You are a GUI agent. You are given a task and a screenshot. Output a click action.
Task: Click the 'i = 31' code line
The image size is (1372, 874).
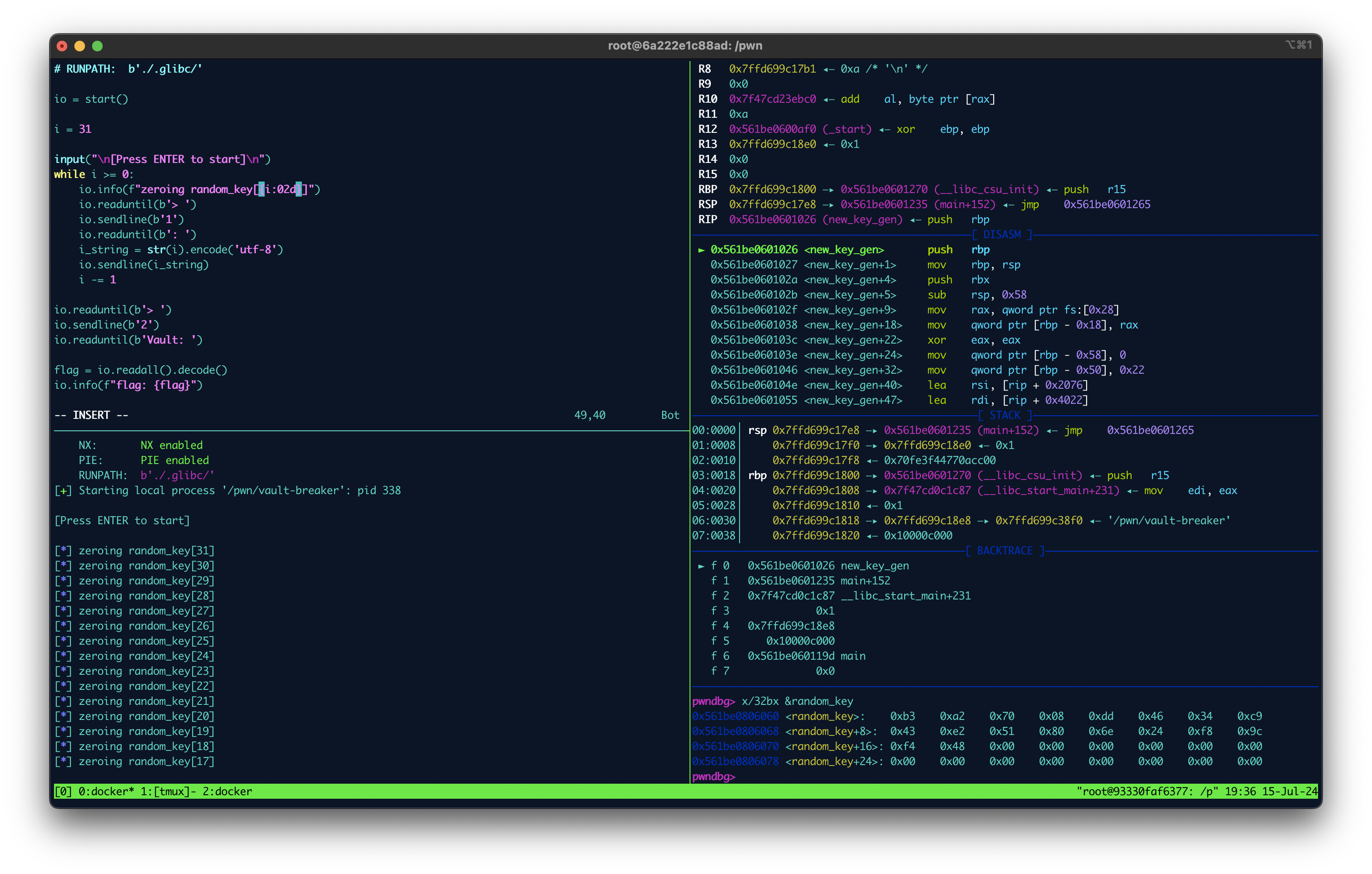73,129
